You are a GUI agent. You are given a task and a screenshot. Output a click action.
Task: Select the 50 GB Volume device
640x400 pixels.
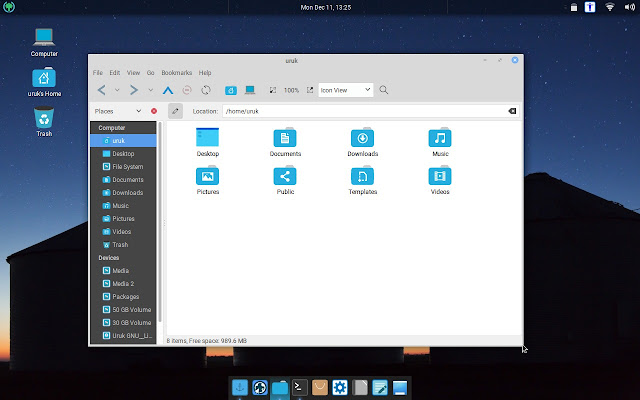123,309
